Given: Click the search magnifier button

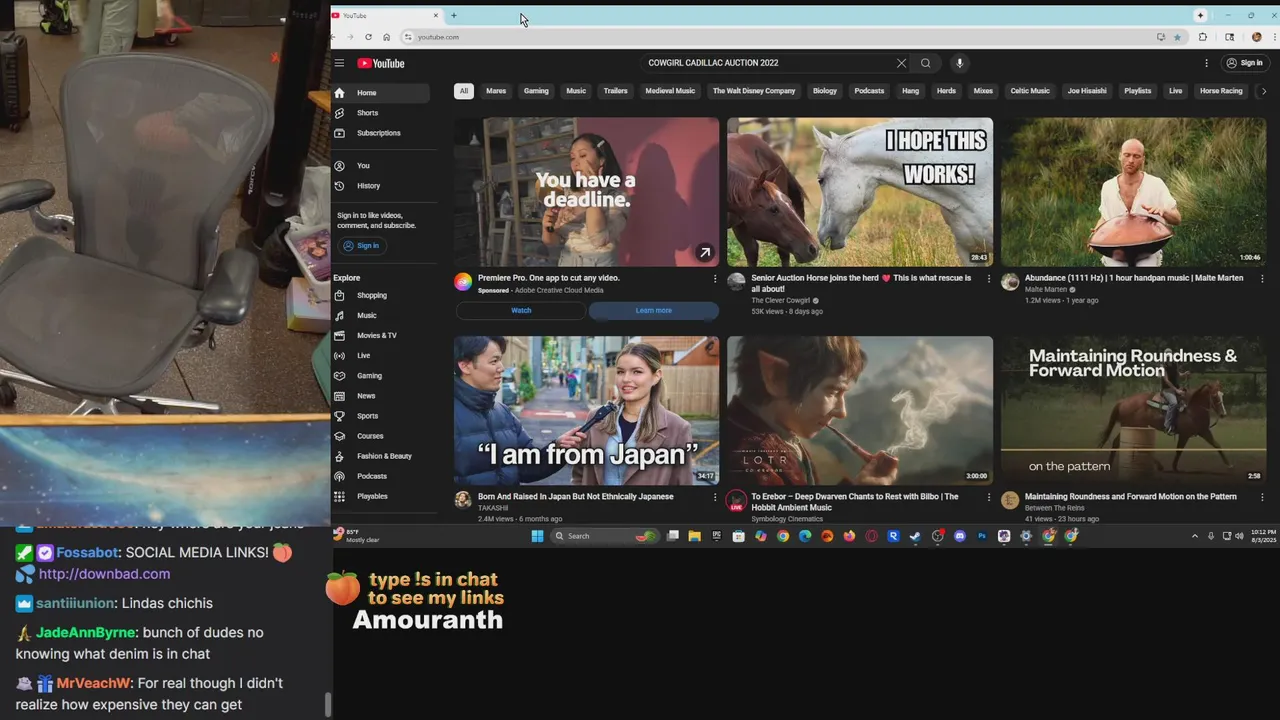Looking at the screenshot, I should 926,63.
